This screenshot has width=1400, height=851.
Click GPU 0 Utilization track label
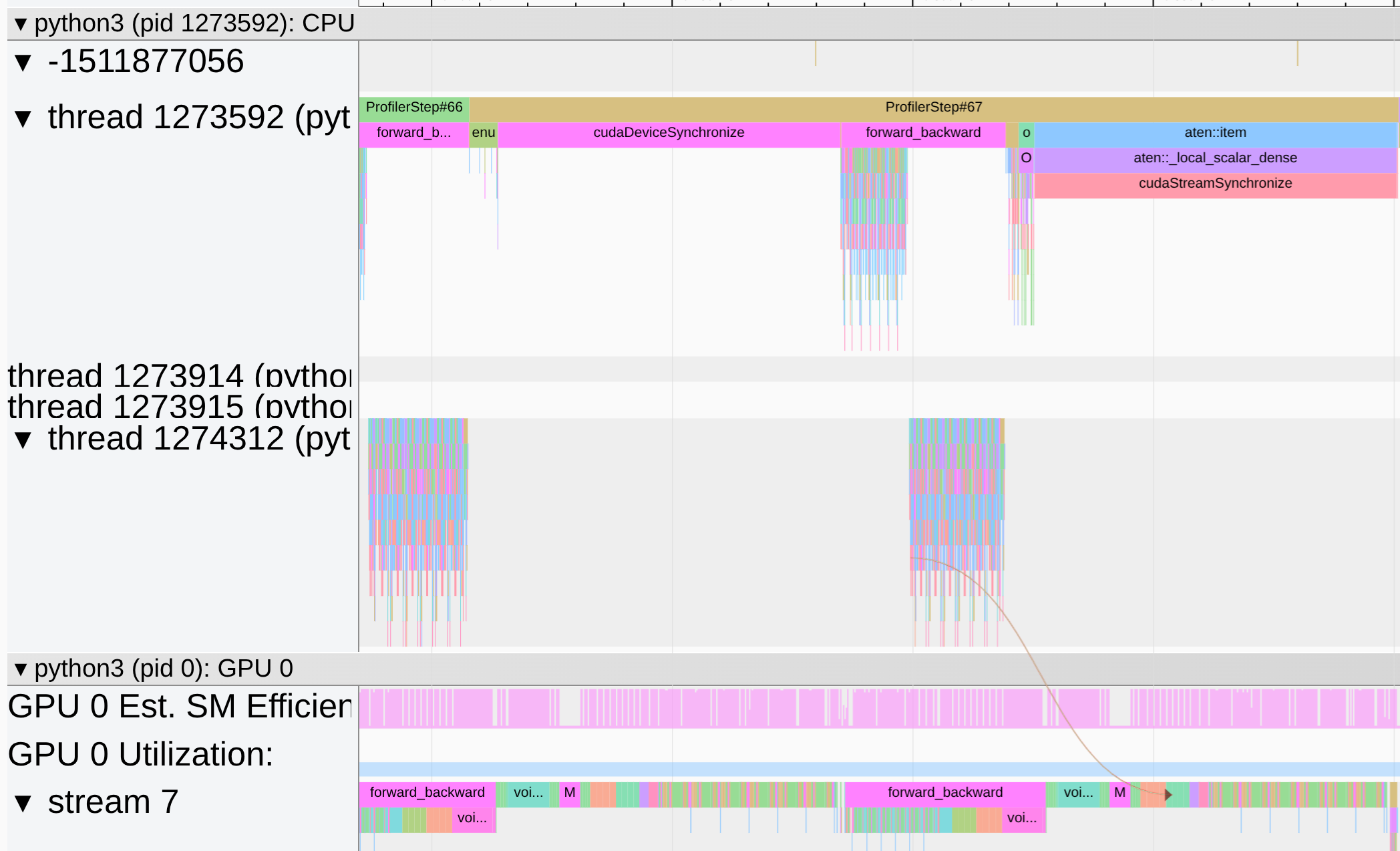tap(140, 755)
